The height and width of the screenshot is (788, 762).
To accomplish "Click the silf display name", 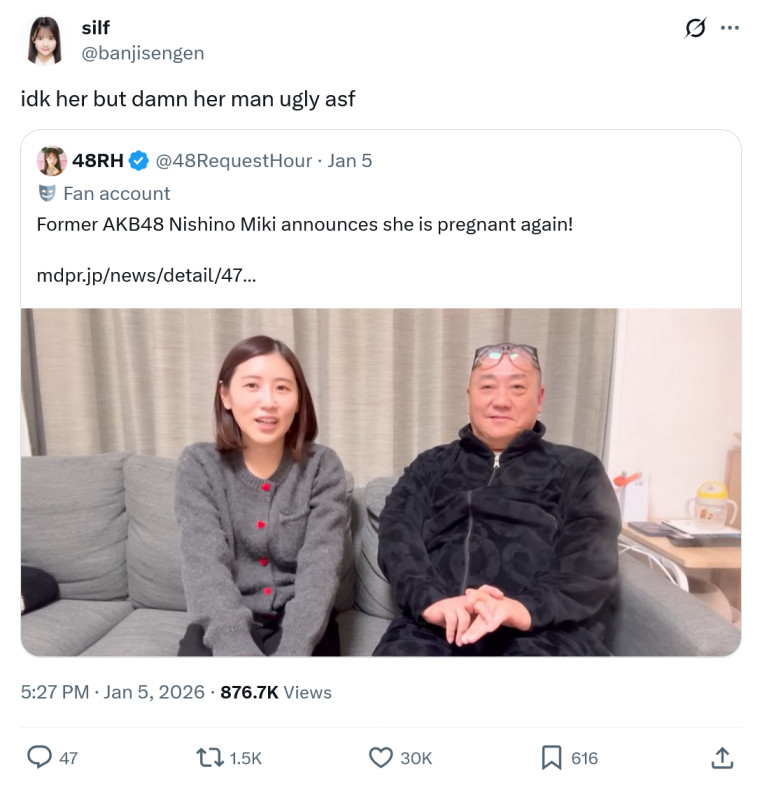I will pos(96,28).
